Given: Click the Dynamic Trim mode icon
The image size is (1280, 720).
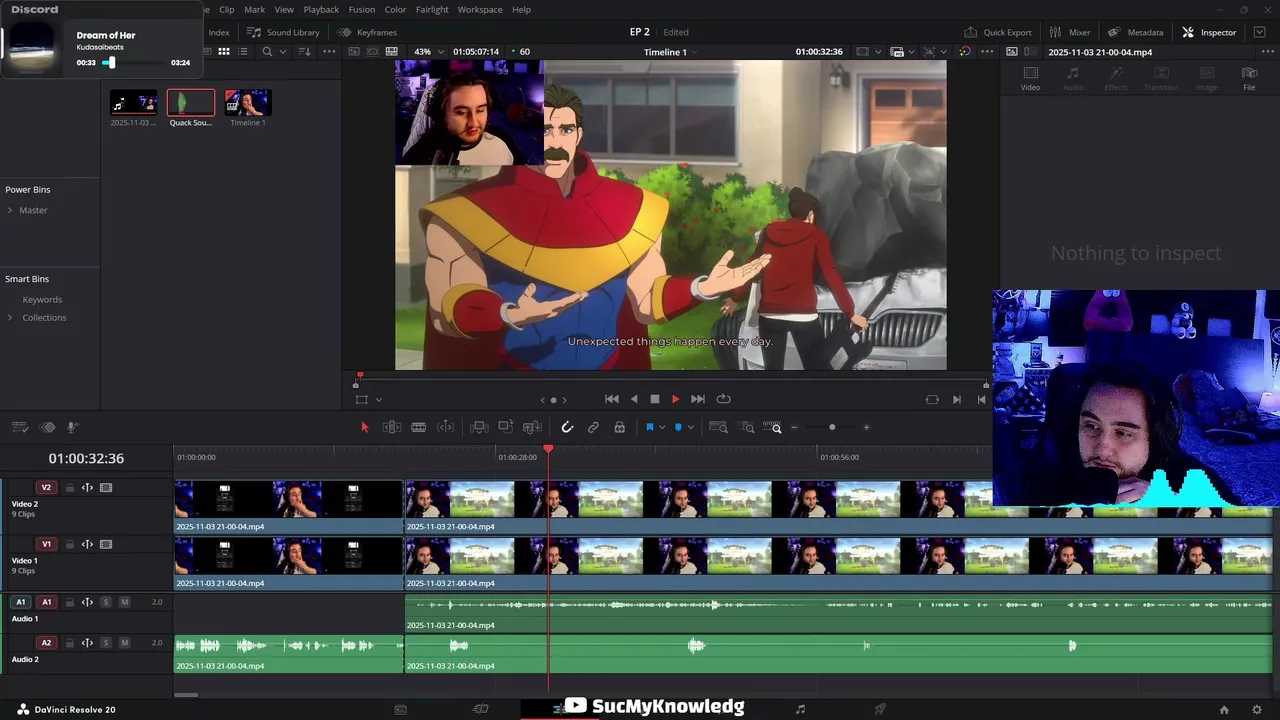Looking at the screenshot, I should [x=446, y=427].
